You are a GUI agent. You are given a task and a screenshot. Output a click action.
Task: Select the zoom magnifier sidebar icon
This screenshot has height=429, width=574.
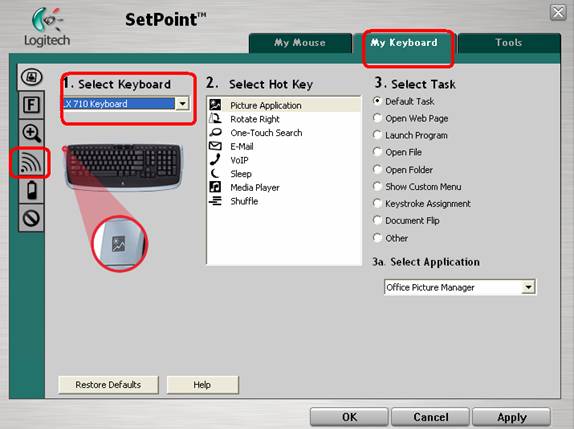(x=31, y=133)
